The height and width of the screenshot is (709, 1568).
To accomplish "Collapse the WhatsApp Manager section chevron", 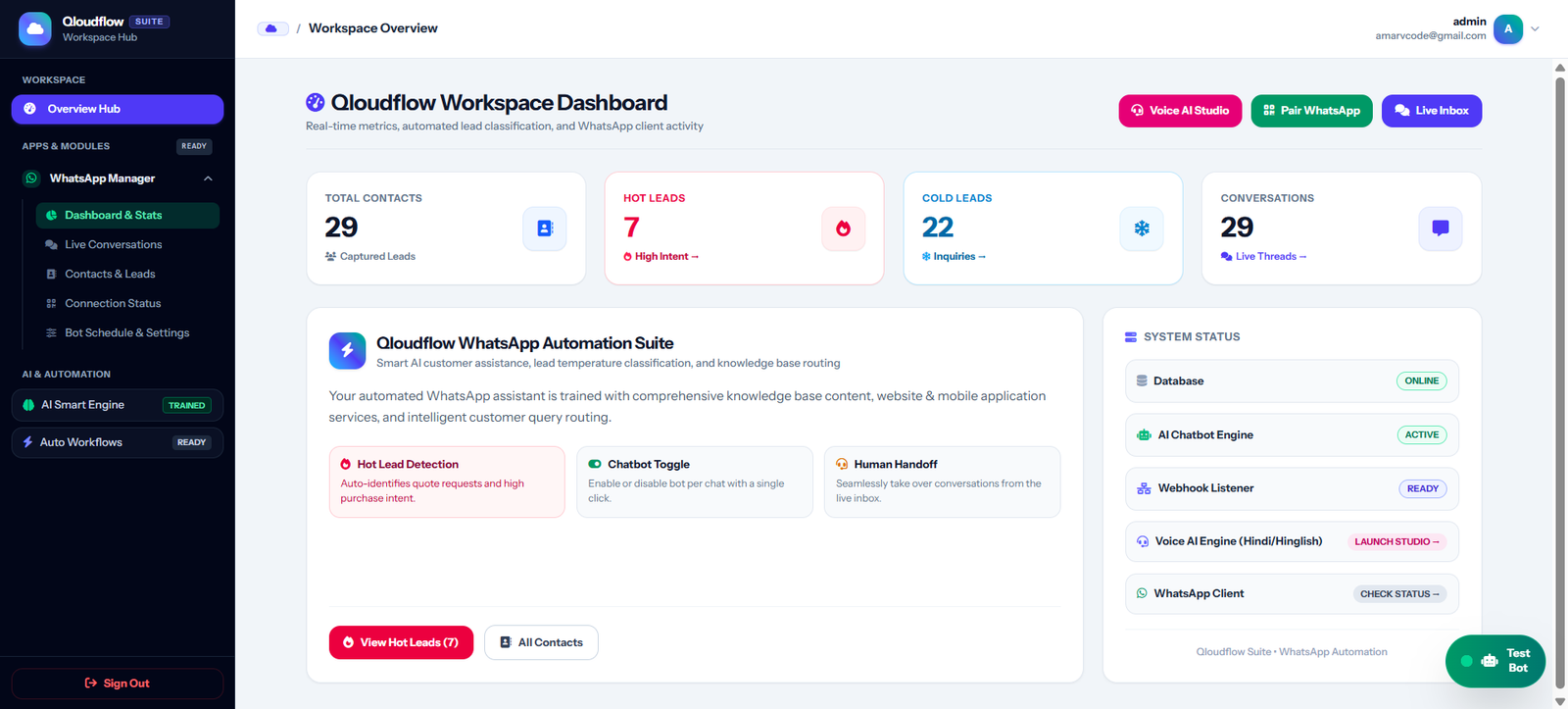I will click(x=208, y=178).
